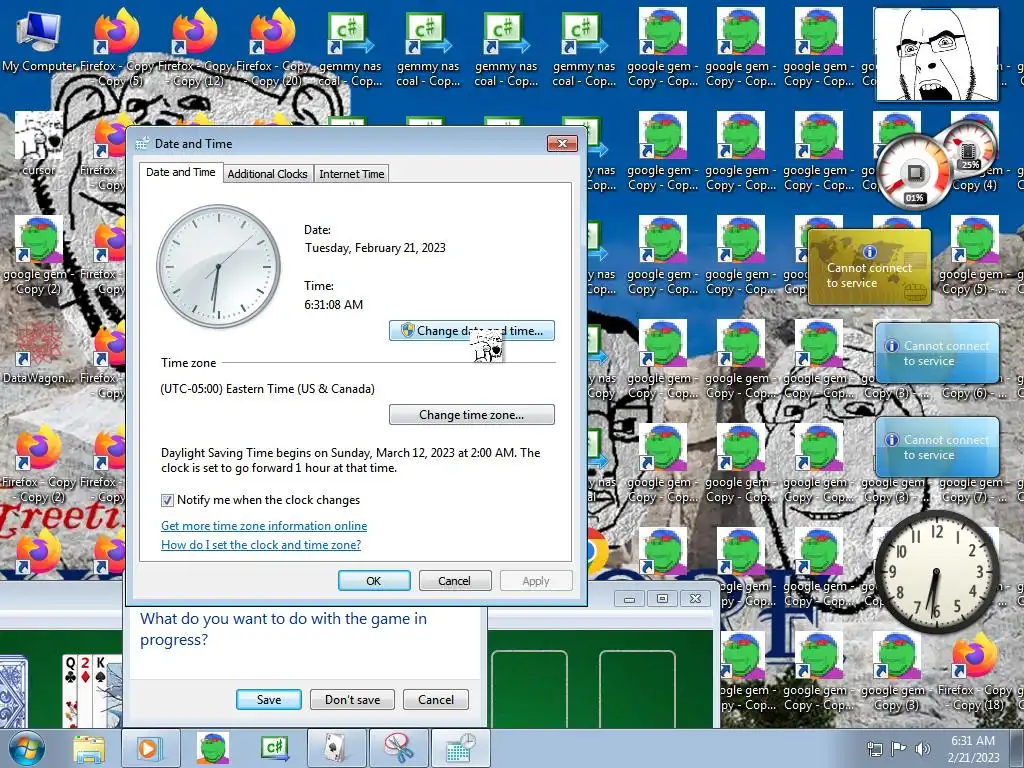Select the C# program icon on the taskbar
Image resolution: width=1024 pixels, height=768 pixels.
pos(274,748)
